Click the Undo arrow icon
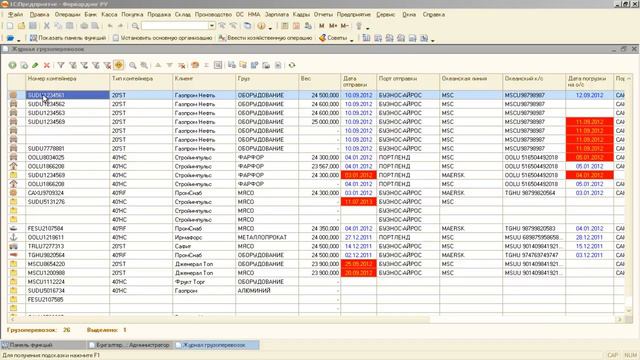Viewport: 640px width, 360px height. 110,26
